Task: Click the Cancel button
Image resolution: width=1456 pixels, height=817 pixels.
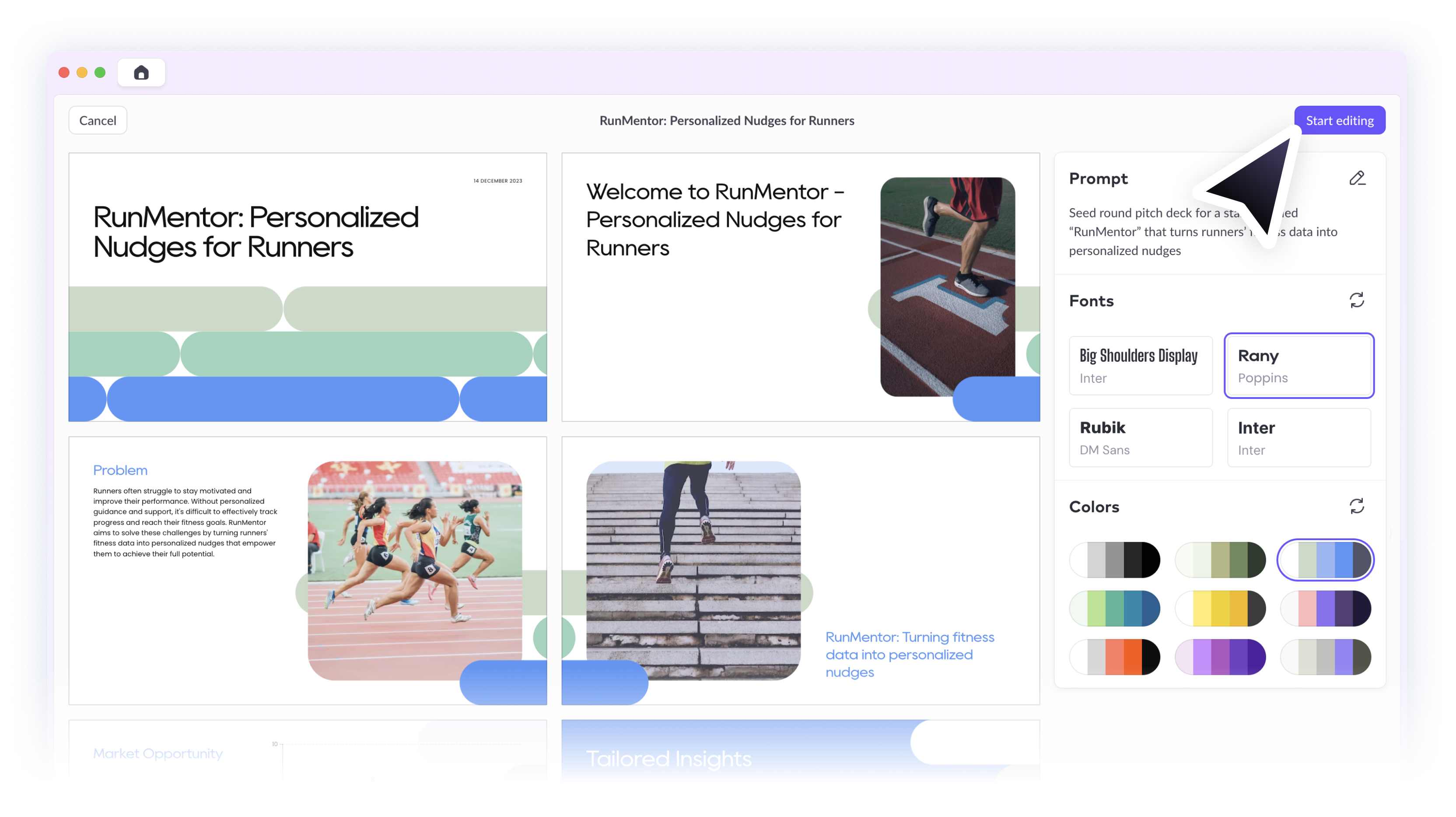Action: click(x=97, y=120)
